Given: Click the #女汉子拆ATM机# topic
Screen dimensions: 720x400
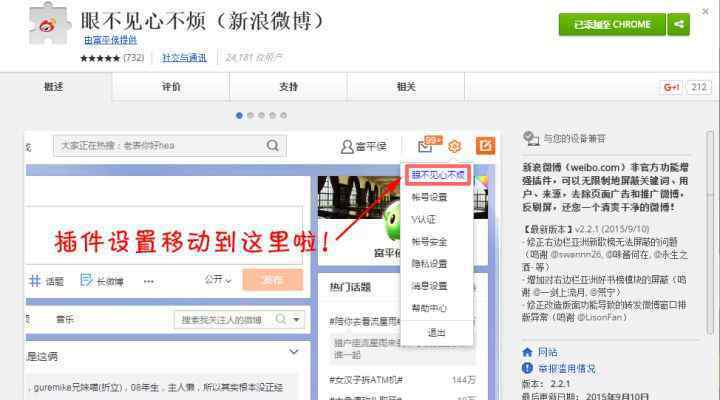Looking at the screenshot, I should 366,380.
